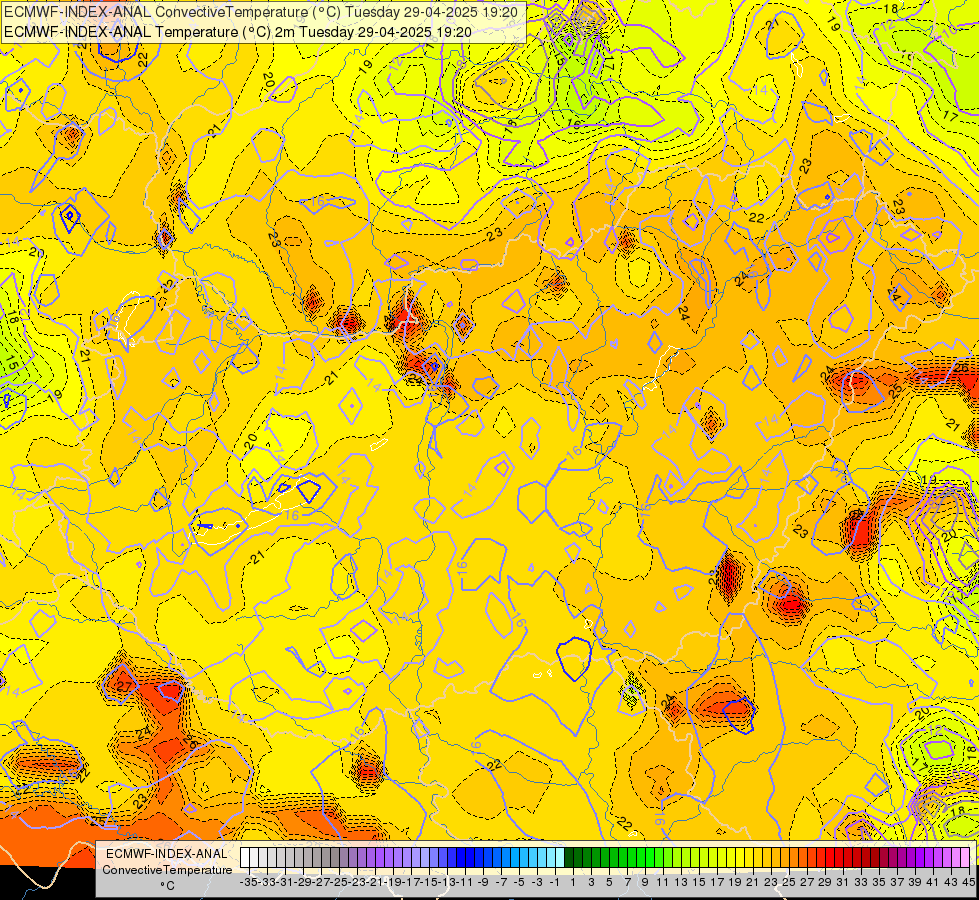Select legend label 'ECMWF-INDEX-ANAL' beside color bar
This screenshot has width=979, height=900.
click(x=167, y=854)
